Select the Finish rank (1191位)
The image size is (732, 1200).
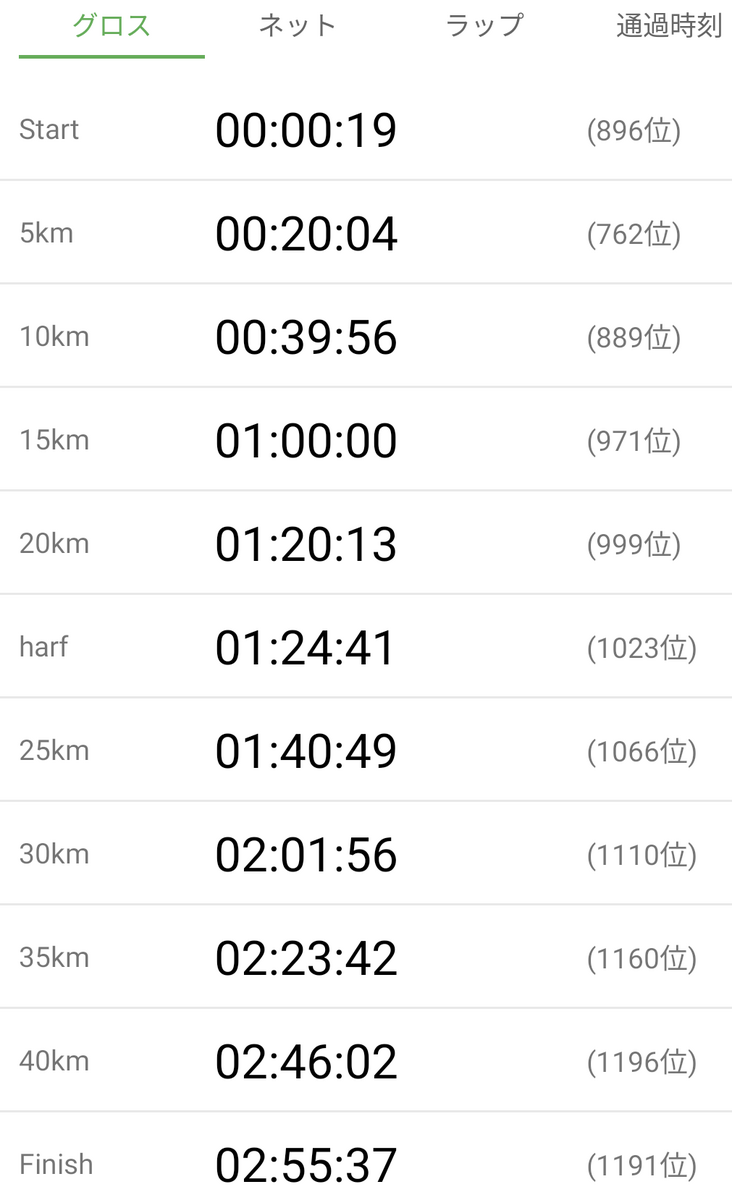click(x=641, y=1165)
